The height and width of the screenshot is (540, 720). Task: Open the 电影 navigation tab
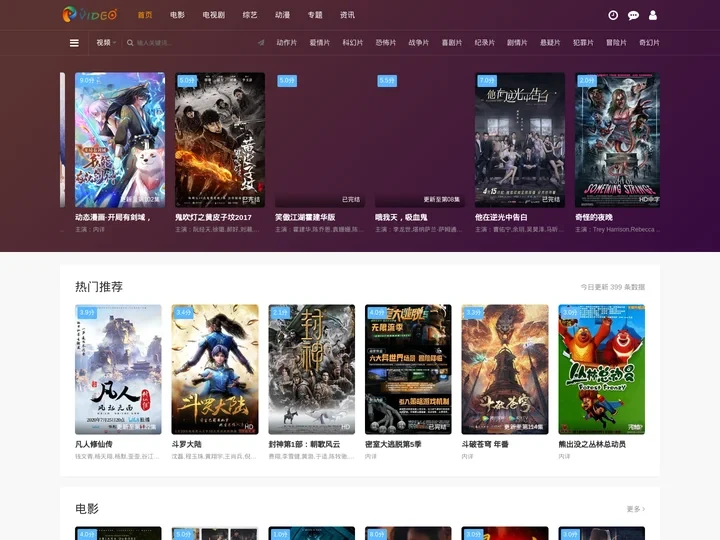pyautogui.click(x=177, y=15)
